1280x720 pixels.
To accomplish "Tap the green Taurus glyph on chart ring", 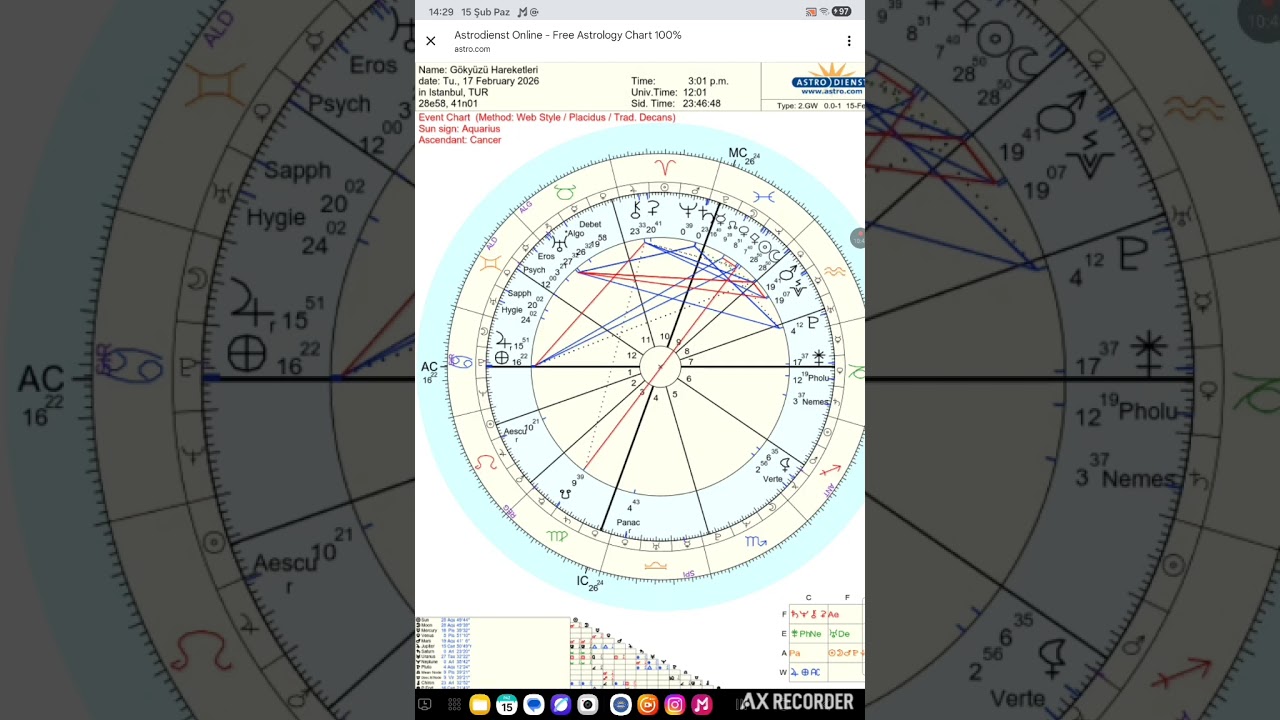I will pyautogui.click(x=565, y=192).
